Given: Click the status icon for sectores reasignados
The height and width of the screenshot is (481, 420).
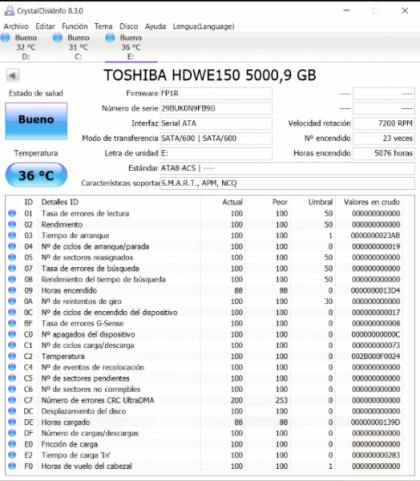Looking at the screenshot, I should (x=12, y=257).
